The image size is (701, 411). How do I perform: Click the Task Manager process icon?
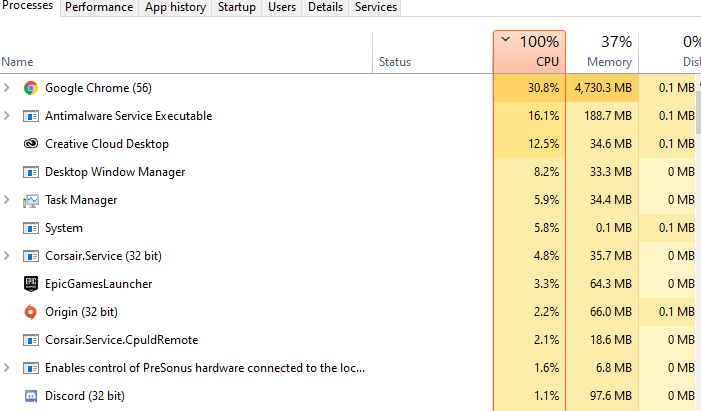(30, 201)
